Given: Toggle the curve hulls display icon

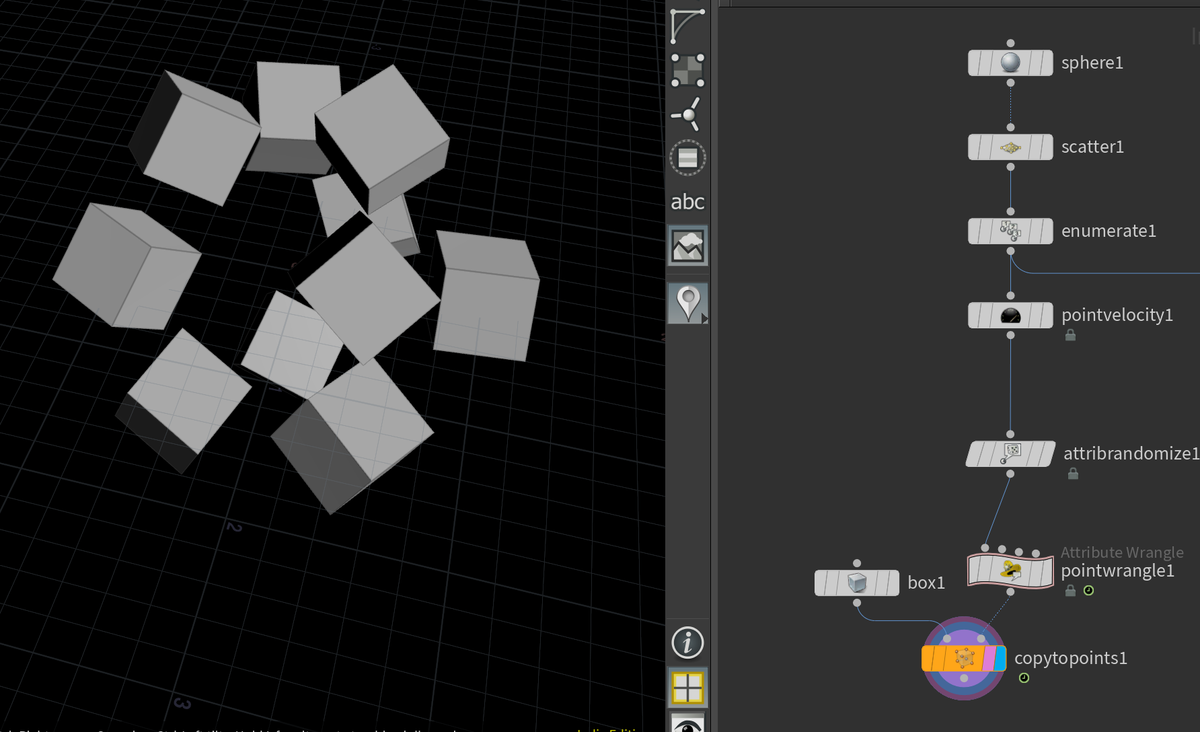Looking at the screenshot, I should coord(687,25).
